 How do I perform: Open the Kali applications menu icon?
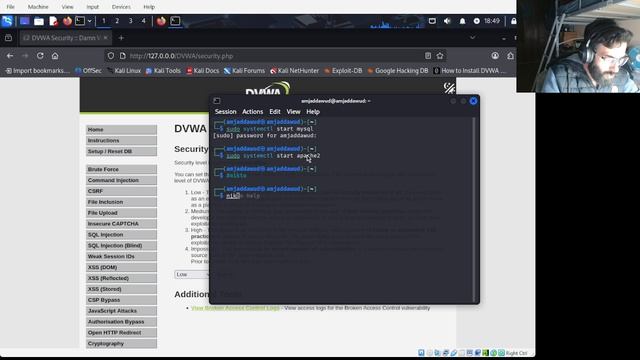[7, 21]
